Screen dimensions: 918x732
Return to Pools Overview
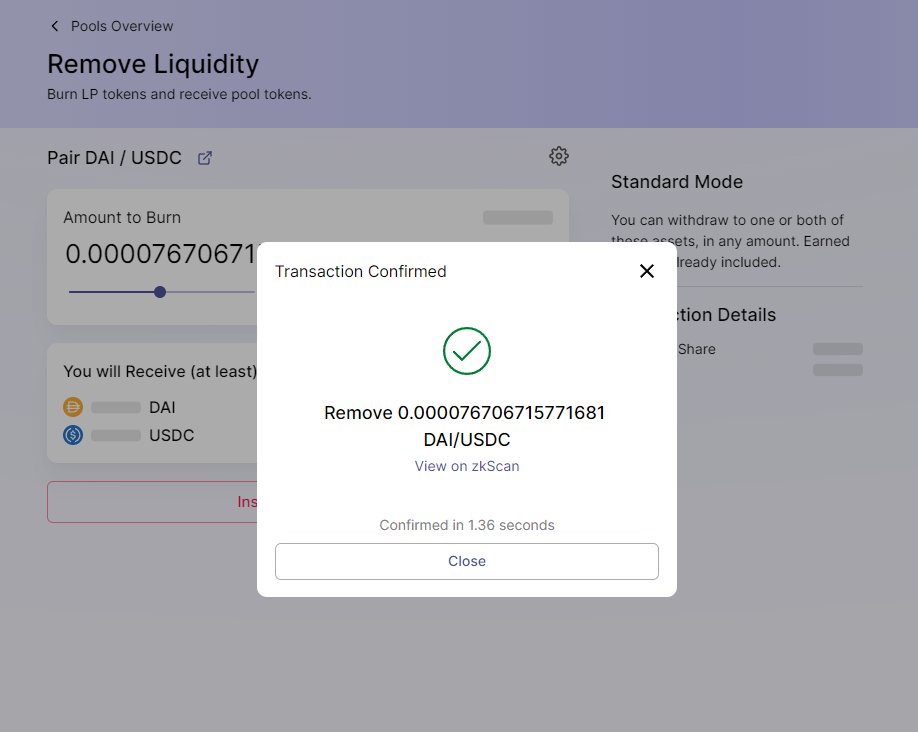click(124, 26)
